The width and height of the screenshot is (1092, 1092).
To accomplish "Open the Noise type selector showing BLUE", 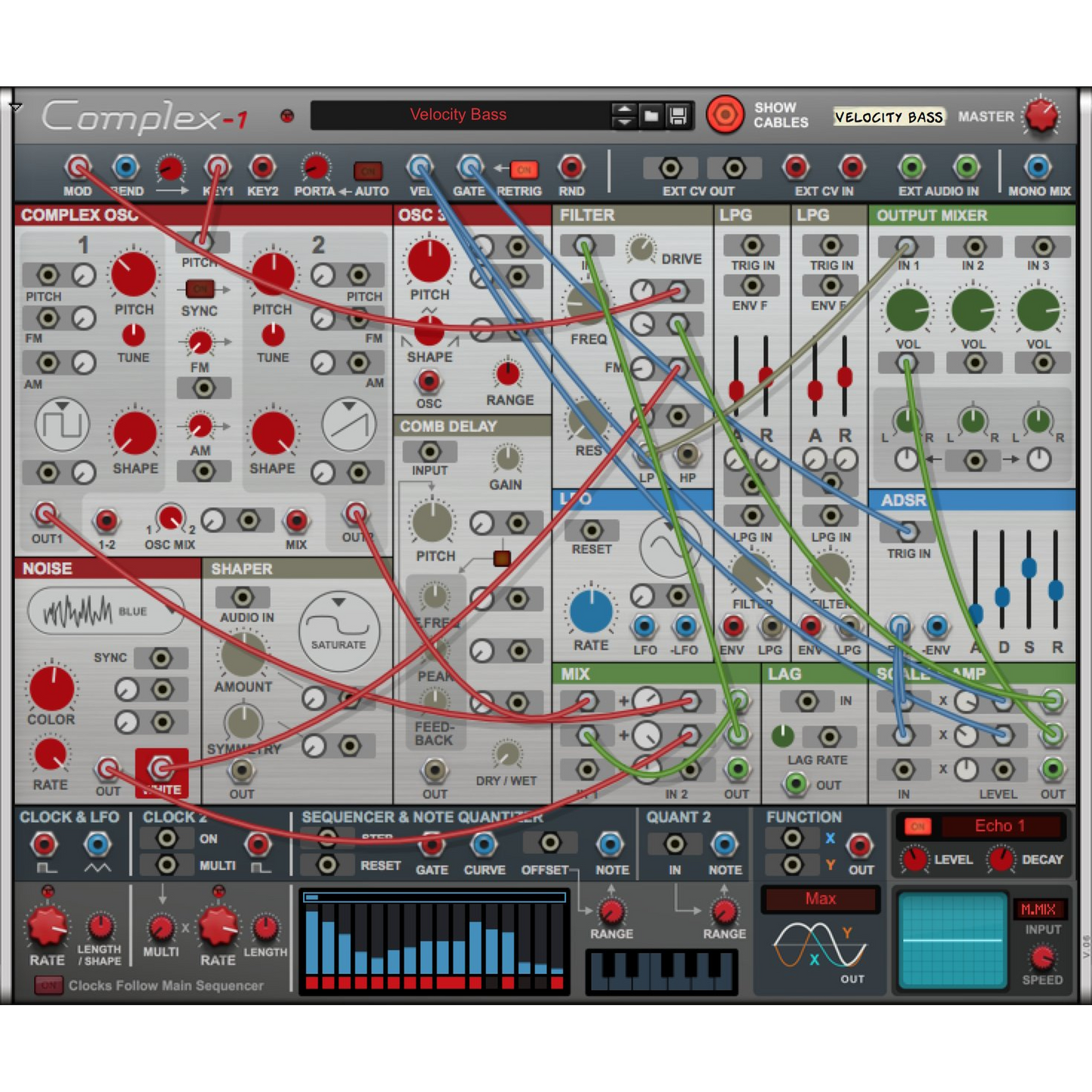I will point(105,611).
